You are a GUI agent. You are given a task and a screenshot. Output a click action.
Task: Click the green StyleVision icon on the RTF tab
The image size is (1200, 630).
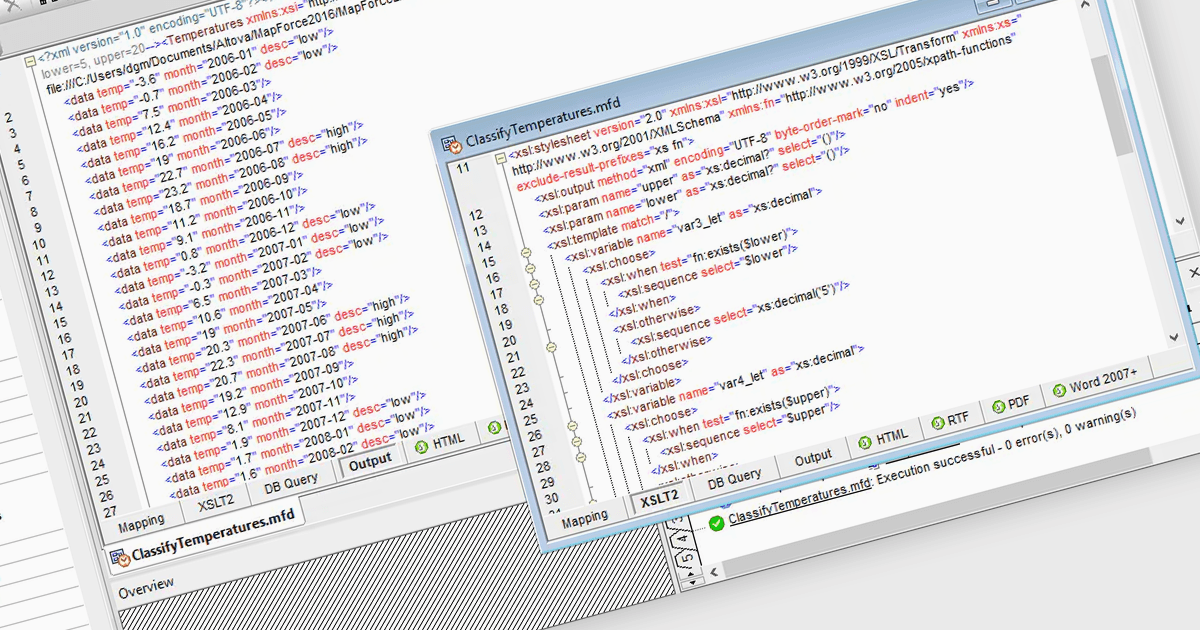[x=938, y=424]
